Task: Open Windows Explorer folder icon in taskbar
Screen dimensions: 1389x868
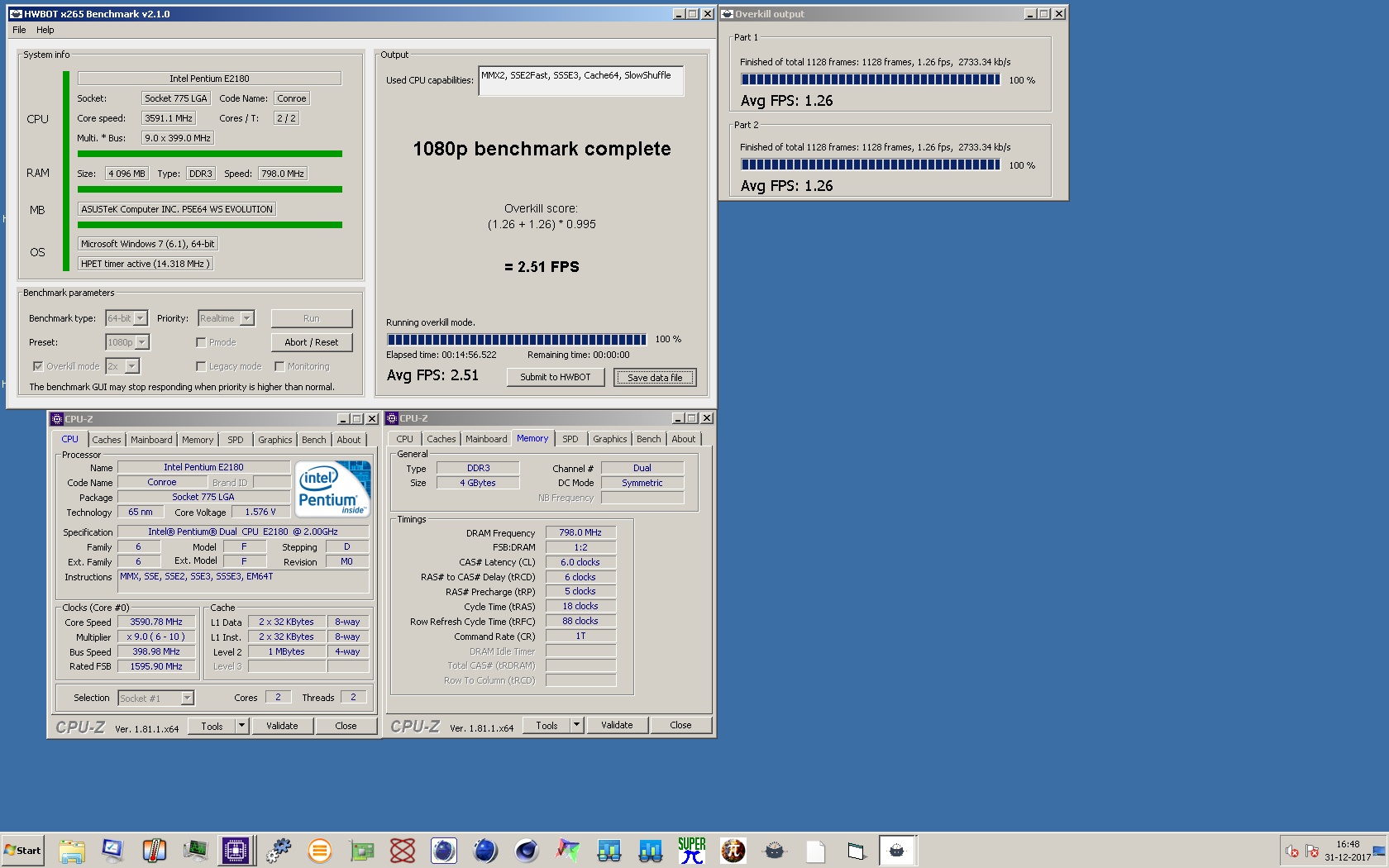Action: tap(72, 850)
